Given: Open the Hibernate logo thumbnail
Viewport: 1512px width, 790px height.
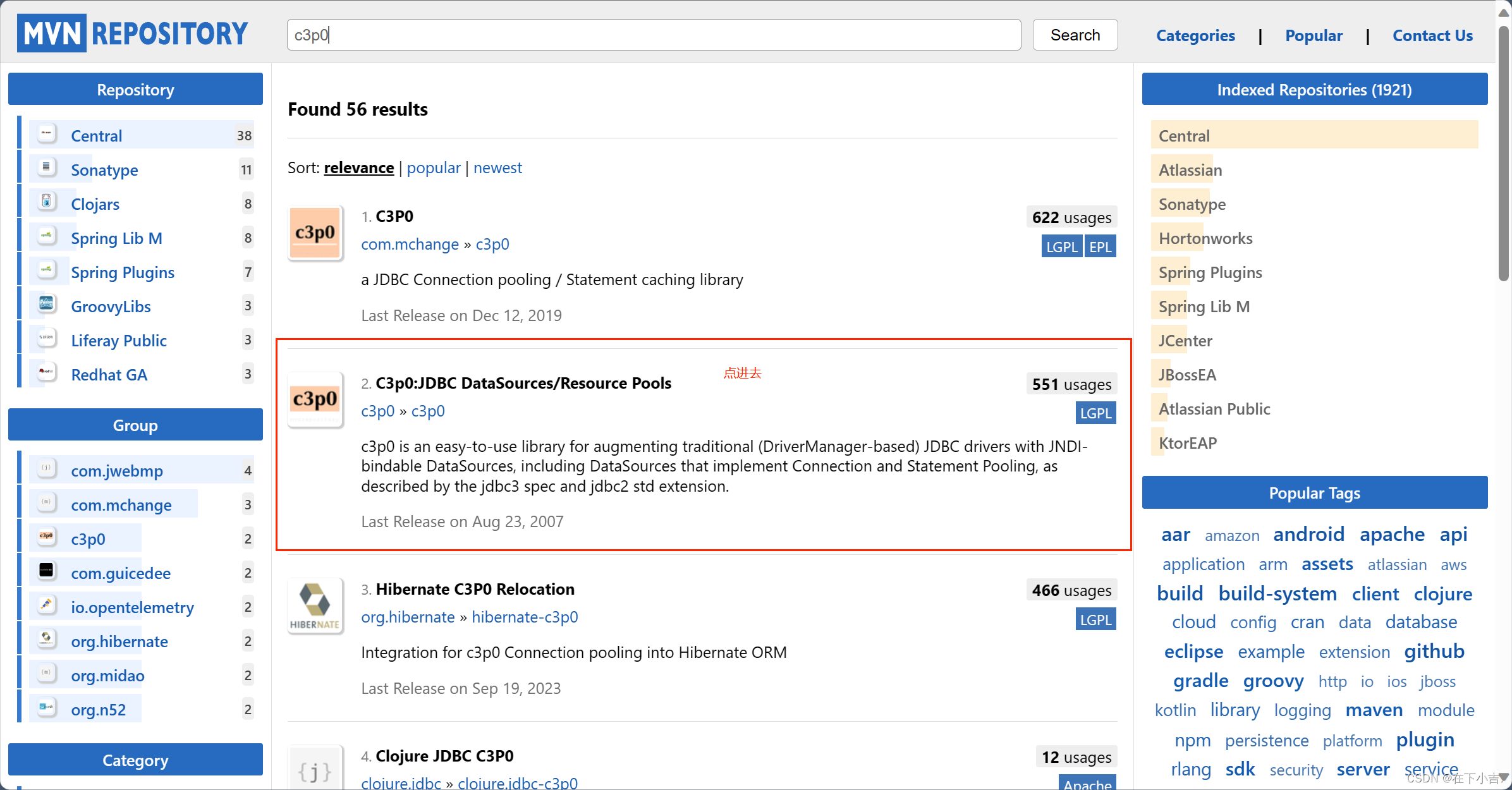Looking at the screenshot, I should (315, 606).
